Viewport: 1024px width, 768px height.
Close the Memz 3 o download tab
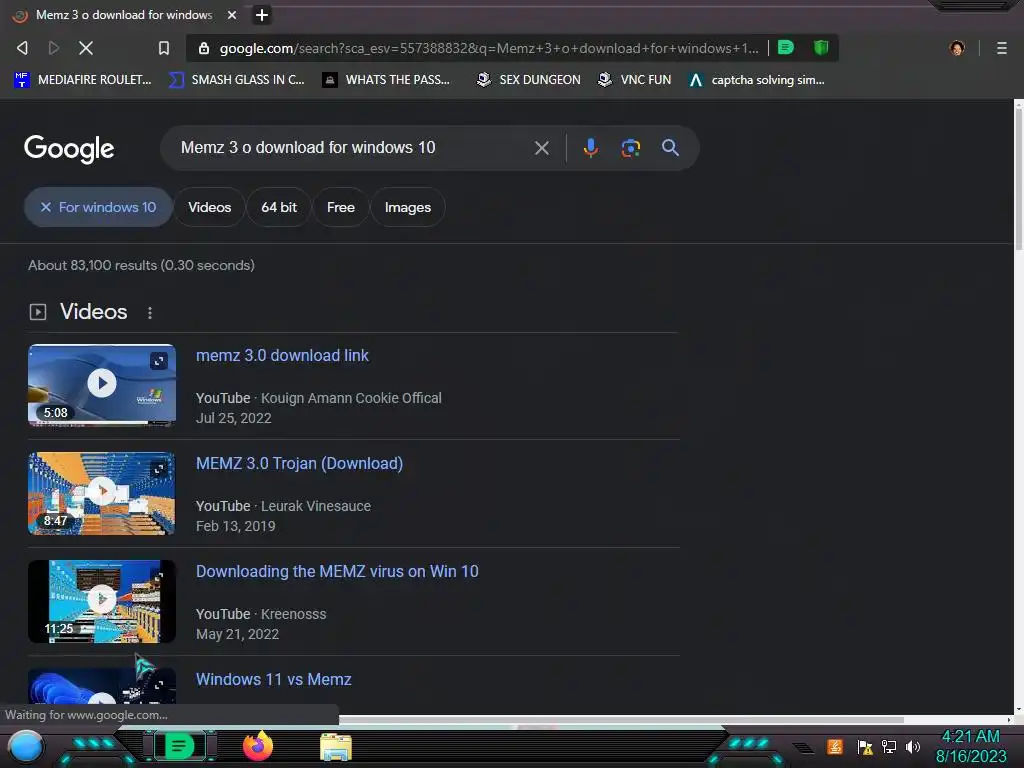tap(232, 15)
